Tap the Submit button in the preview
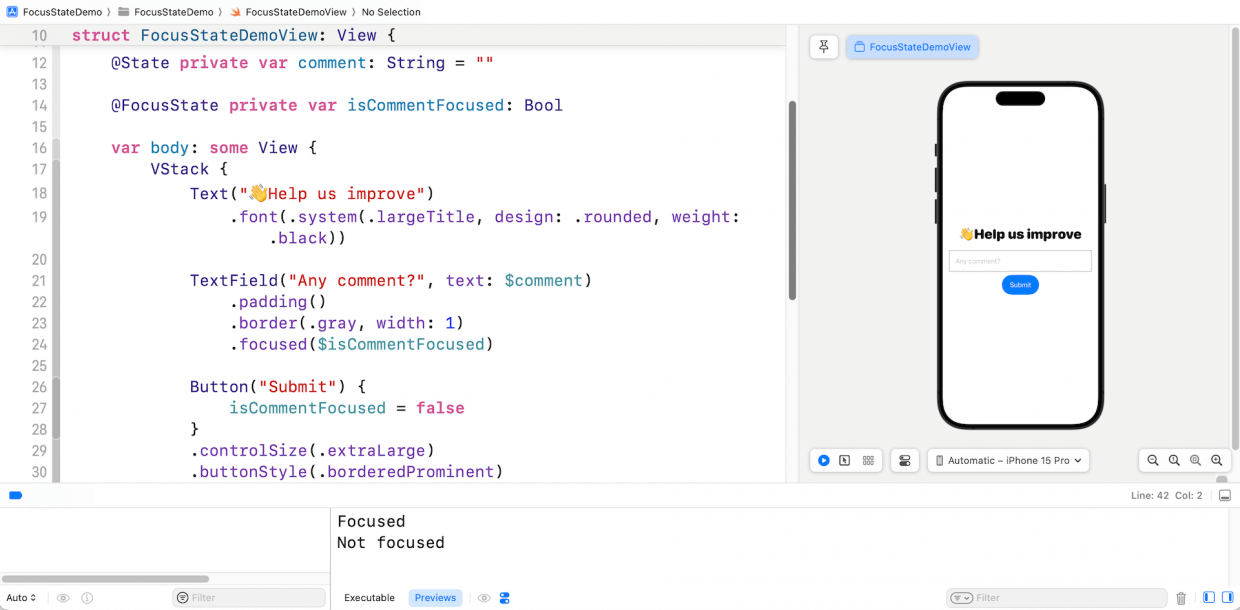 1020,285
